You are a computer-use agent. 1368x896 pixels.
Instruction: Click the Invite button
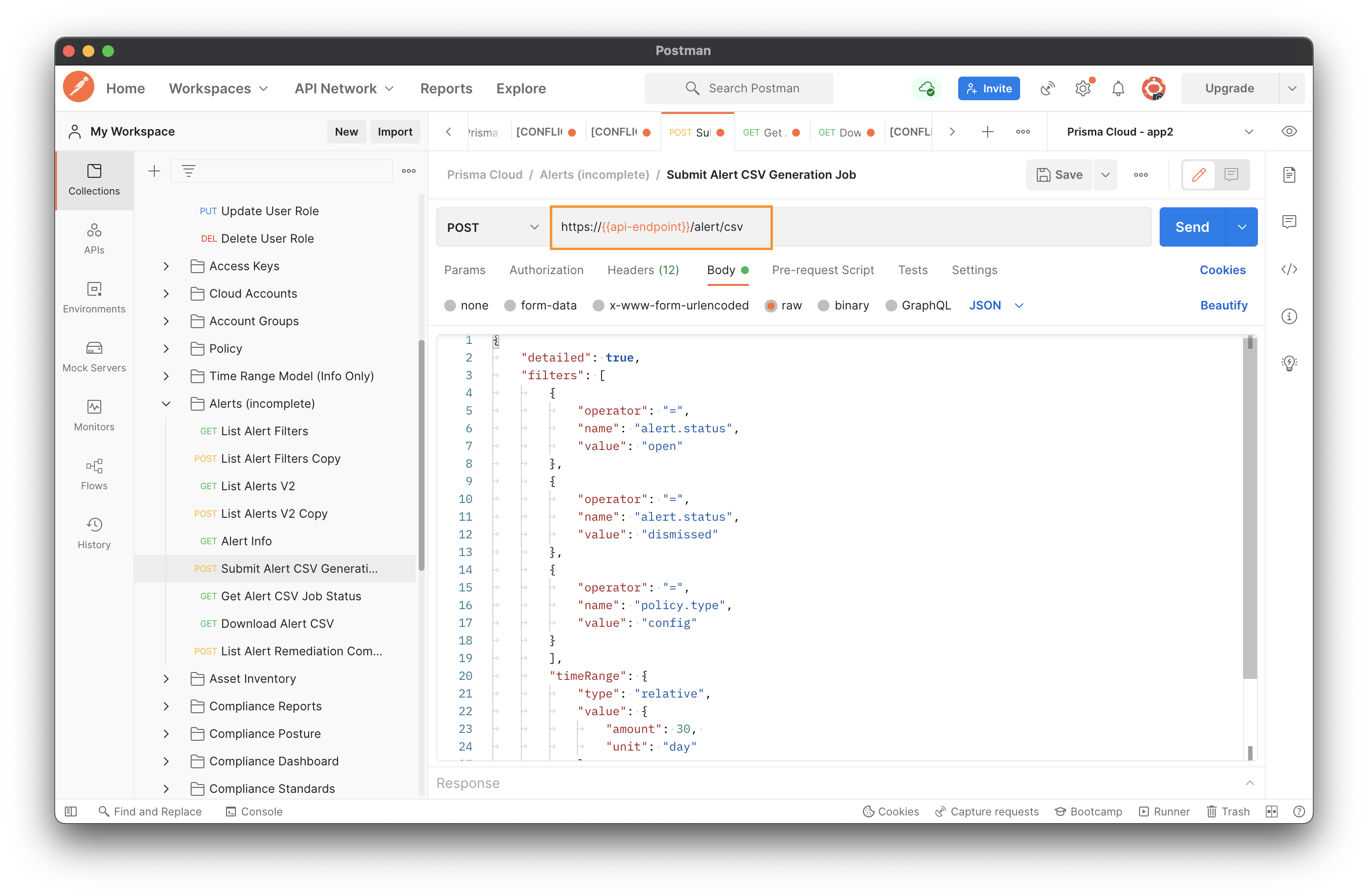(989, 88)
